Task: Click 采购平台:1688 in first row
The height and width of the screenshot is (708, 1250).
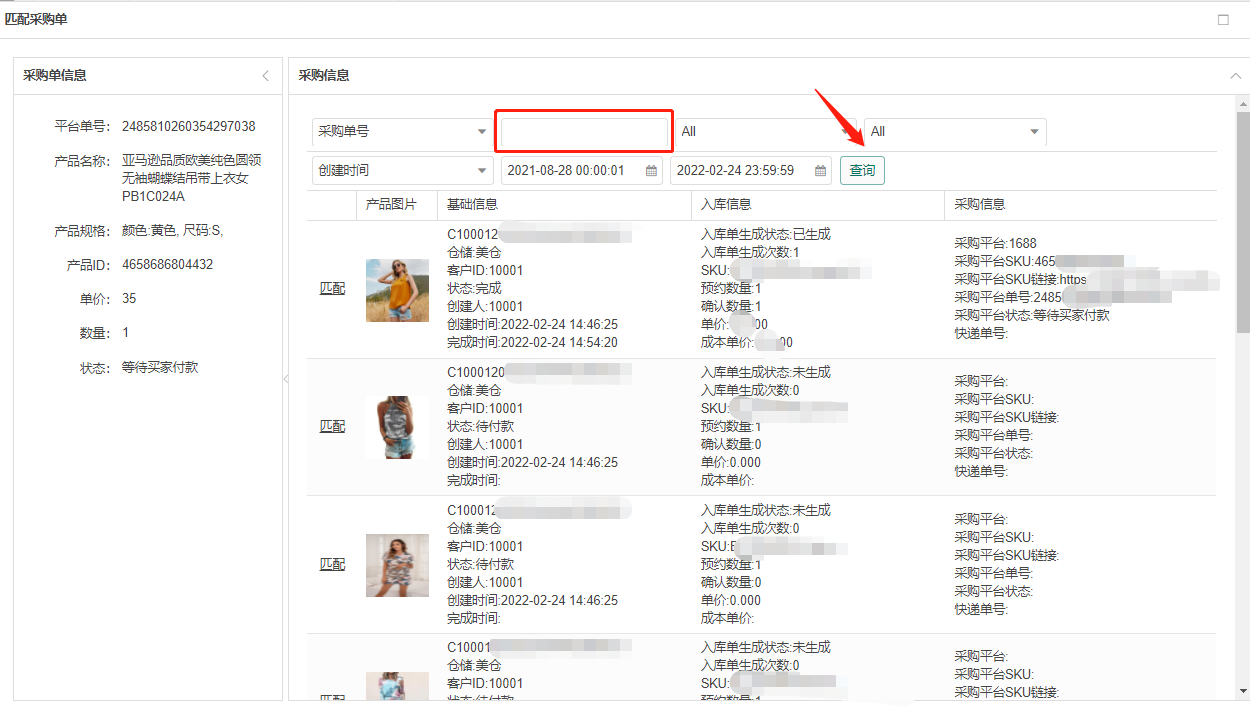Action: [x=995, y=243]
